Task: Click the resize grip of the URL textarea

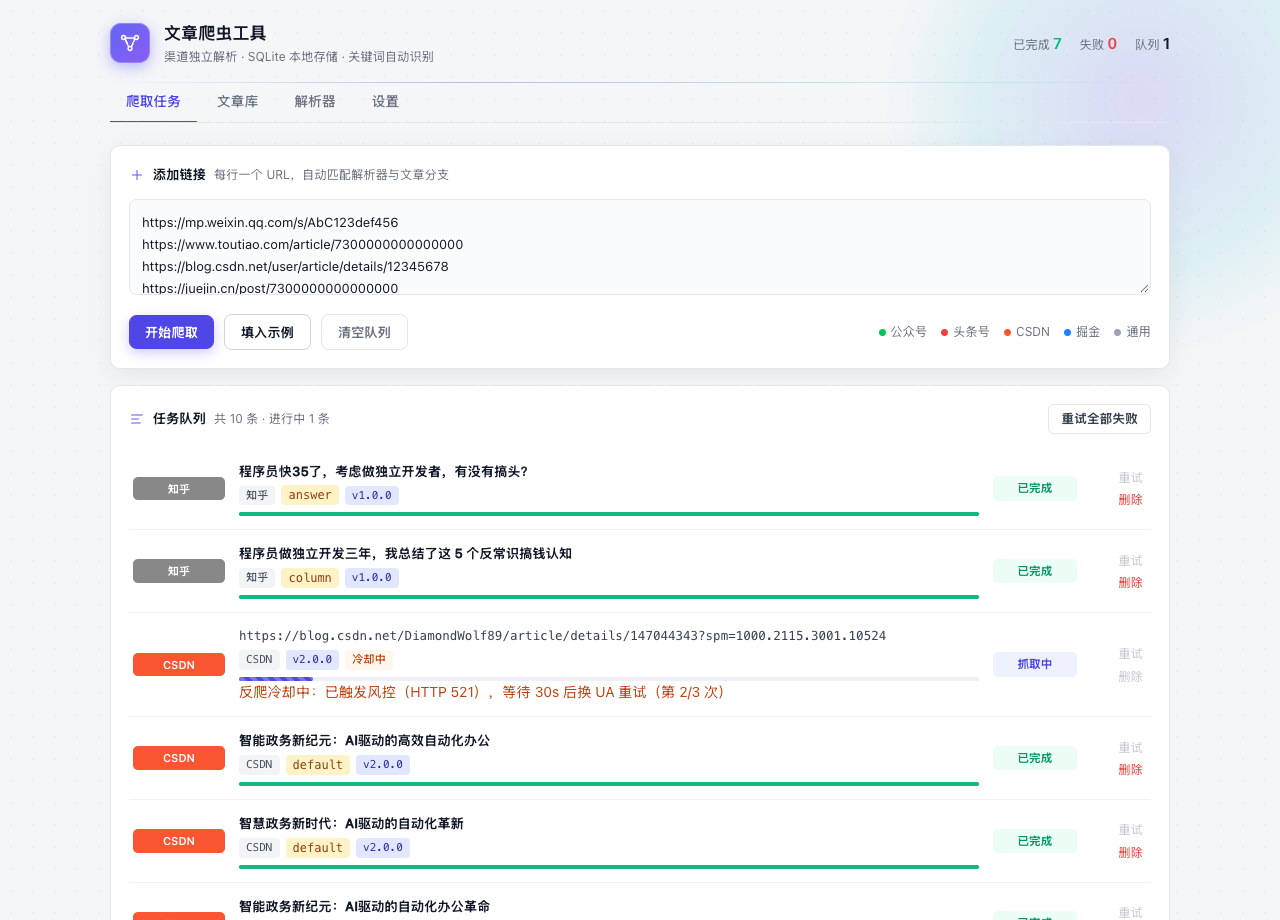Action: [1144, 288]
